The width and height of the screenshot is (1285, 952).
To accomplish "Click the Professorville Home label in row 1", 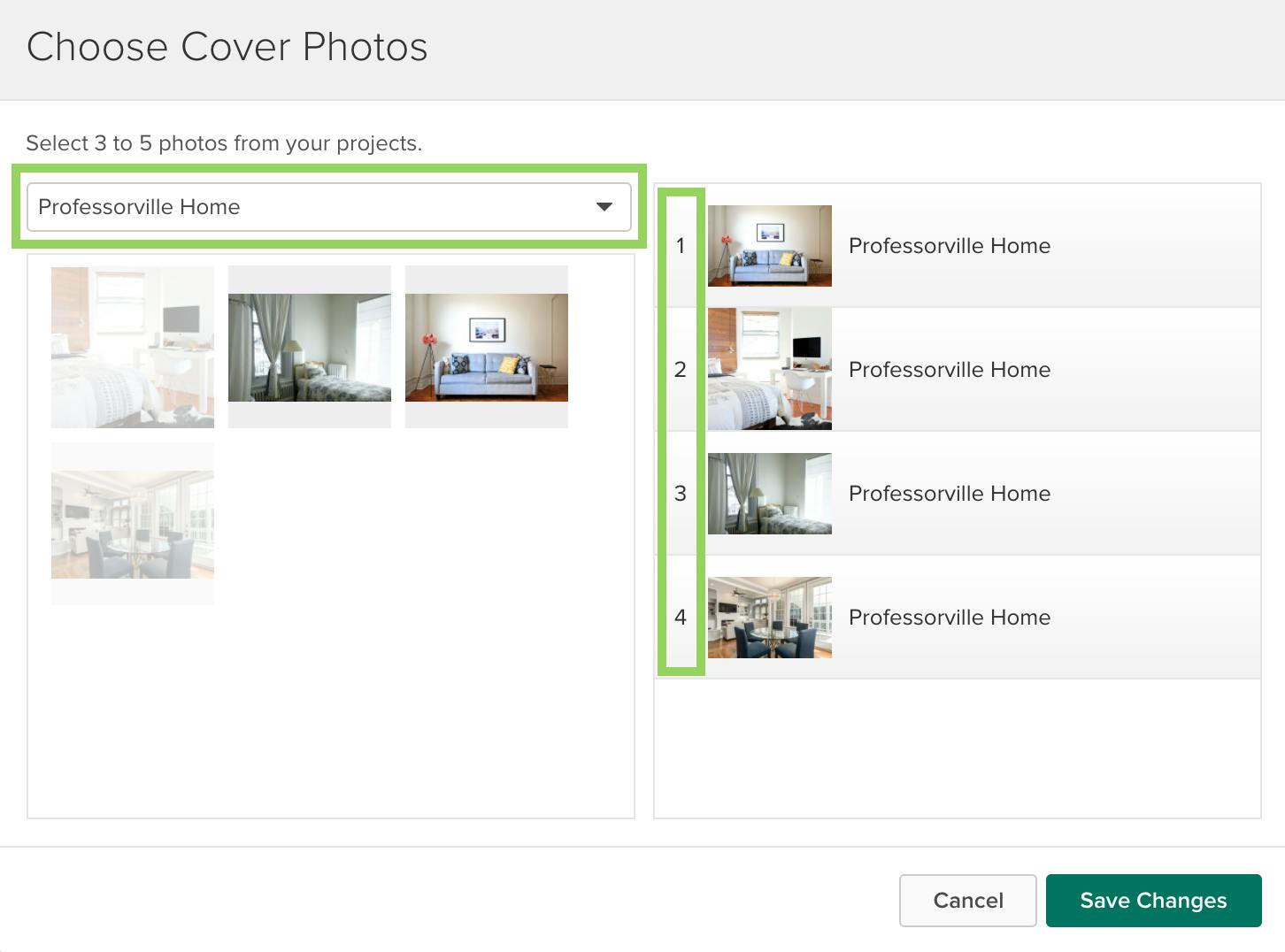I will [950, 246].
